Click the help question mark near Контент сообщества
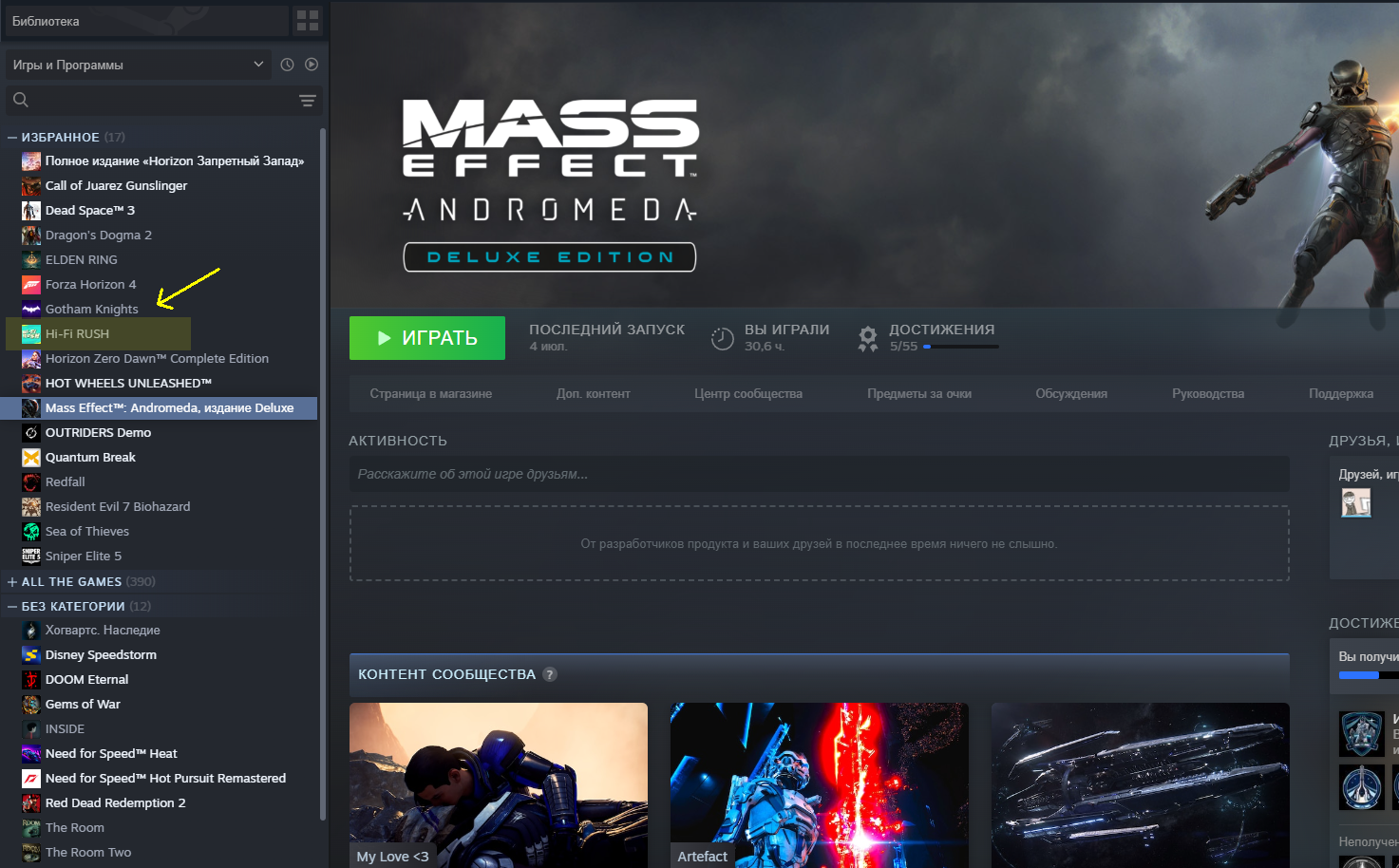 pos(550,674)
